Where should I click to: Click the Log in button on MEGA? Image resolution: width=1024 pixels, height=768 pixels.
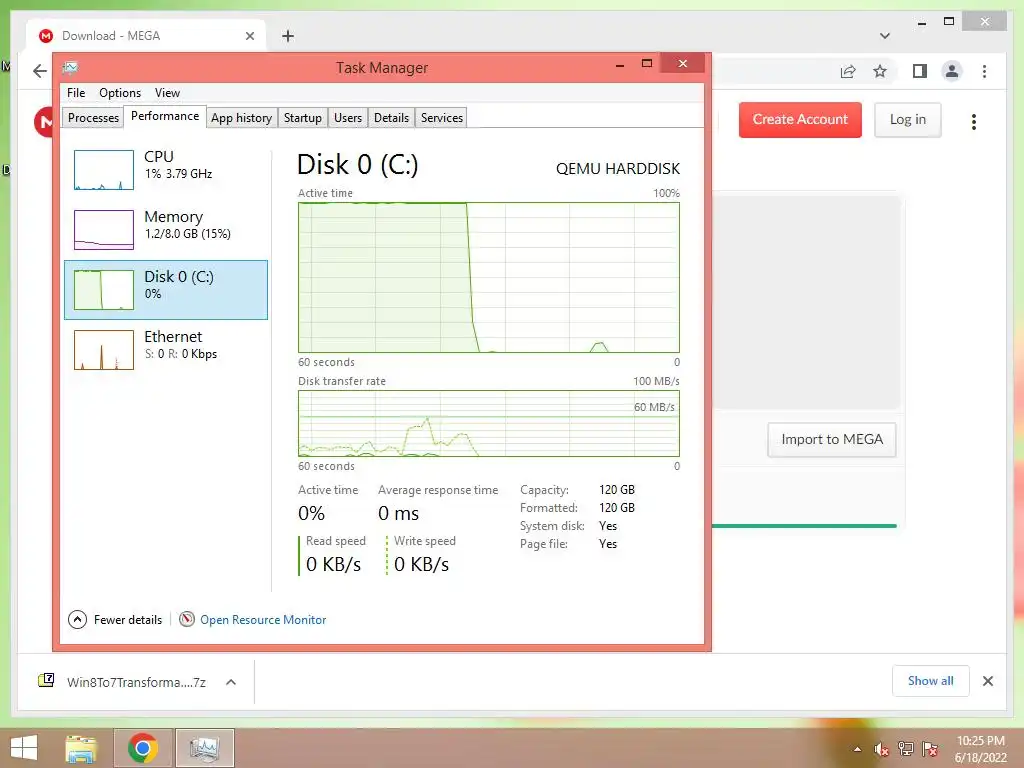(908, 120)
